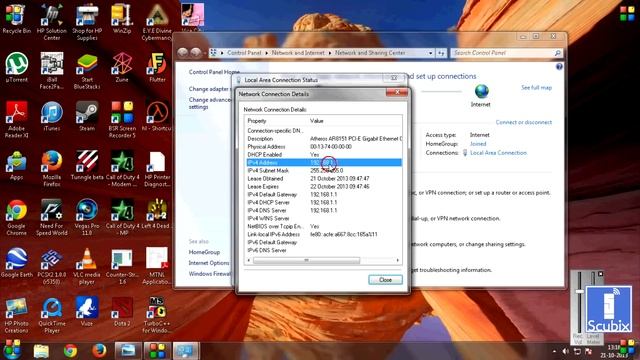
Task: Open E.Y.E Divine Cybermancy shortcut
Action: click(157, 21)
